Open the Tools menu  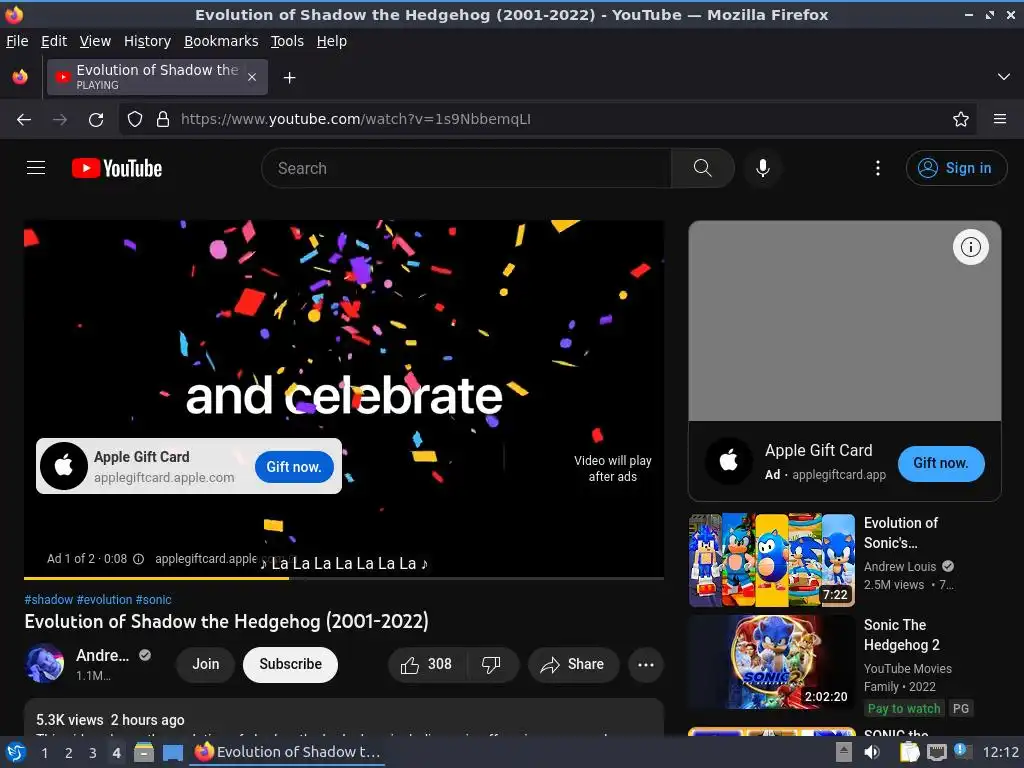pyautogui.click(x=287, y=41)
